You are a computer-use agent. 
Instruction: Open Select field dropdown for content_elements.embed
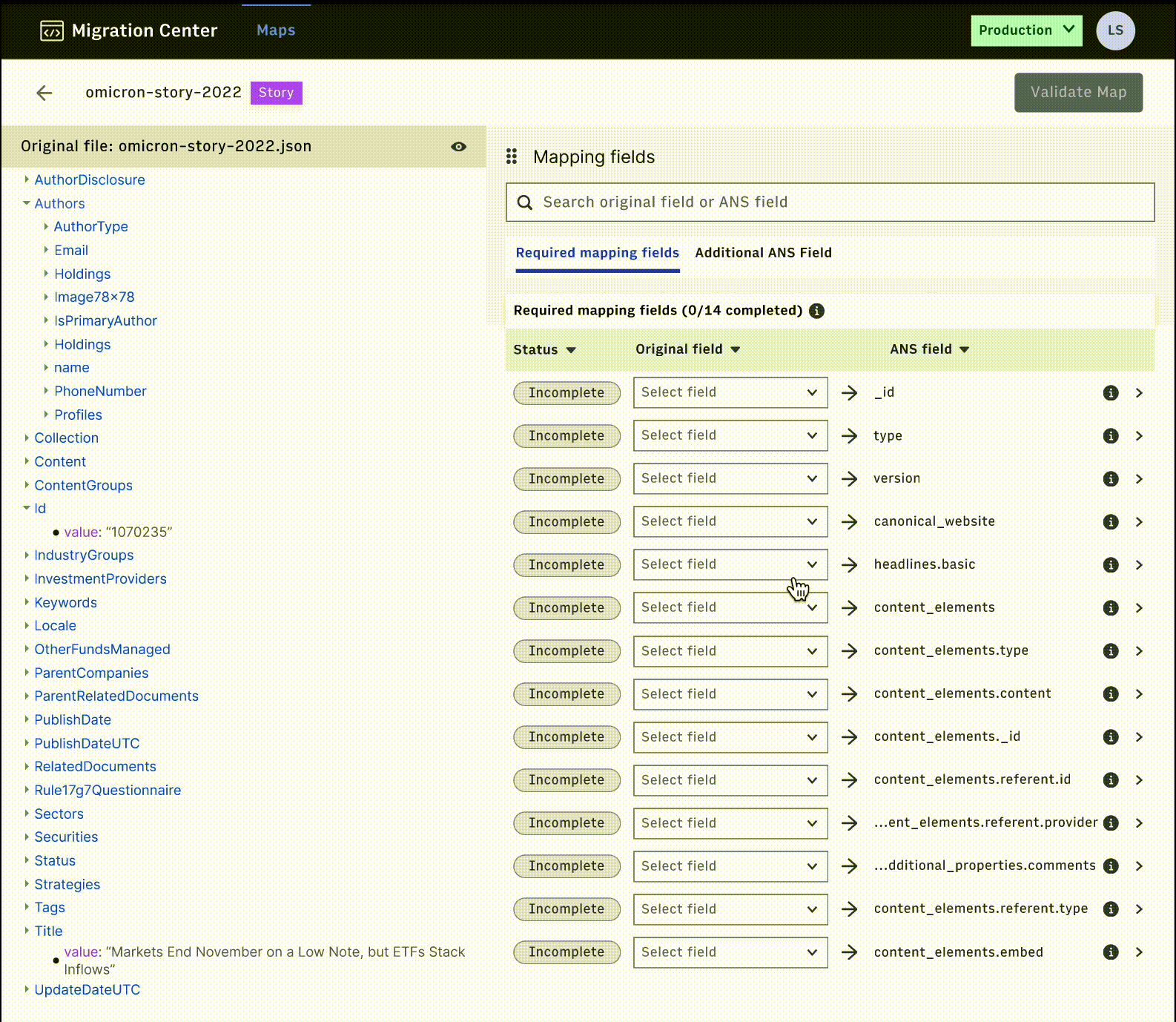pyautogui.click(x=730, y=952)
